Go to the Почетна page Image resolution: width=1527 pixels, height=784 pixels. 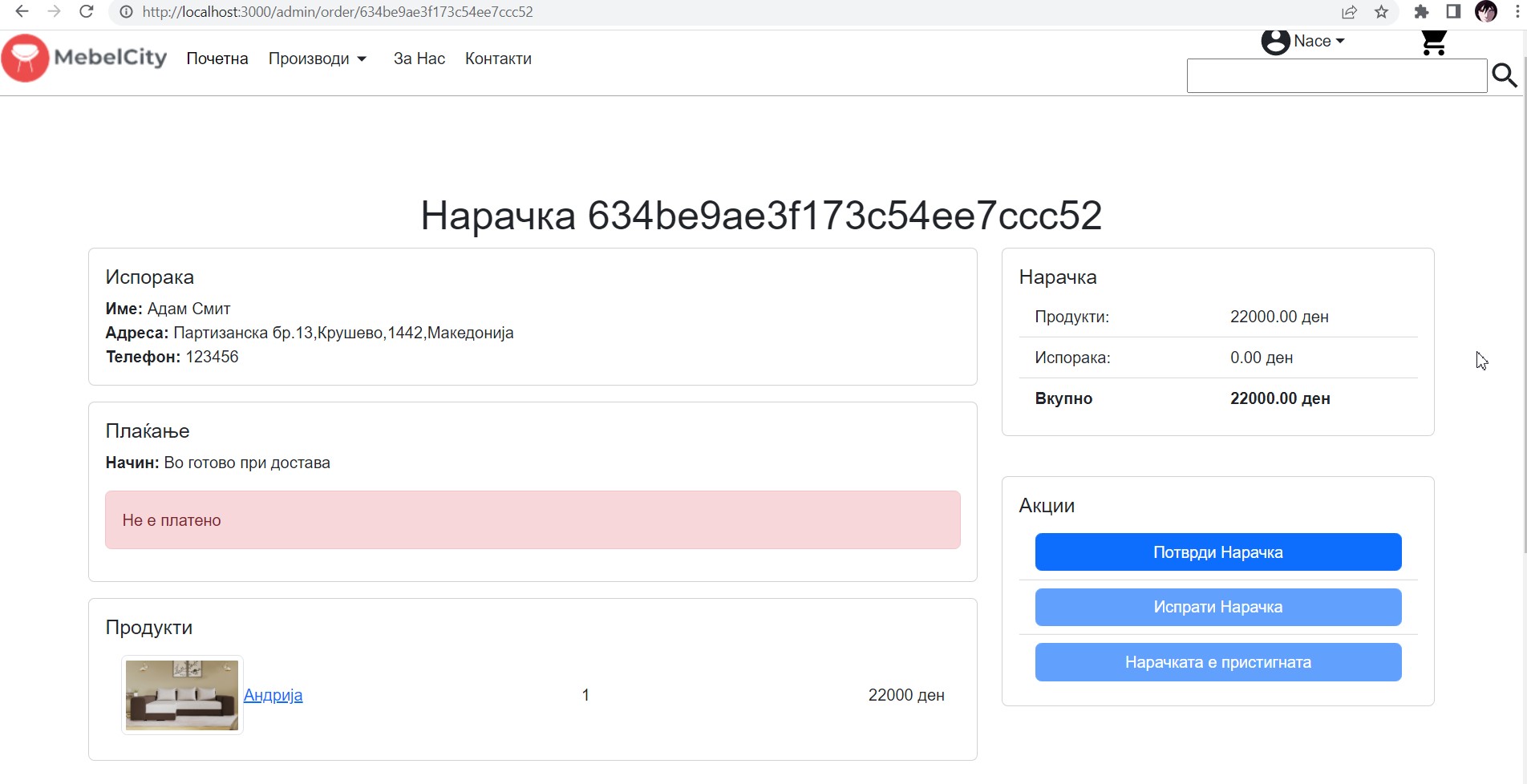pyautogui.click(x=217, y=59)
